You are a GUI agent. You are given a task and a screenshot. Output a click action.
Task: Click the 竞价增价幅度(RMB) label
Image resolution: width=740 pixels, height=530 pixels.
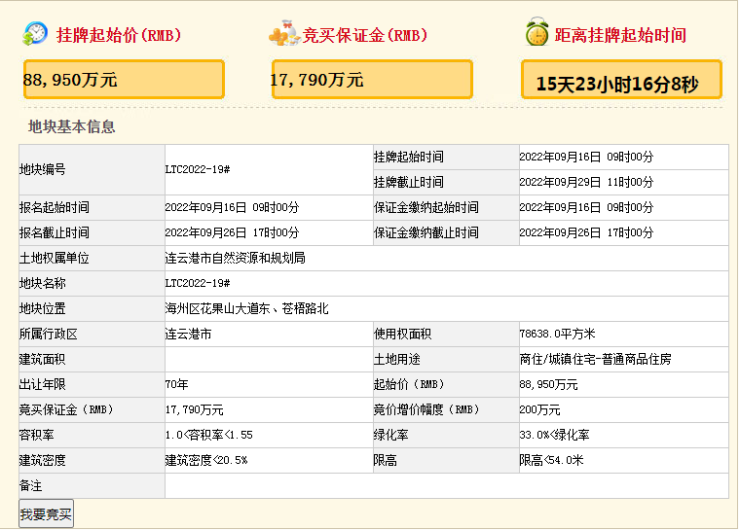[x=426, y=410]
